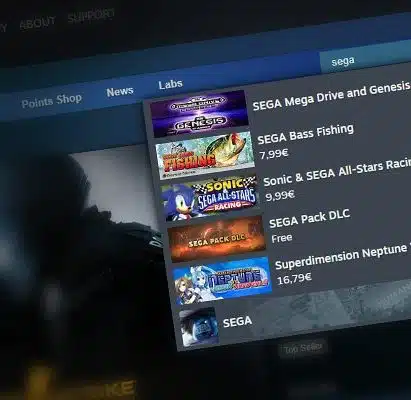Open the Labs tab

[x=170, y=84]
